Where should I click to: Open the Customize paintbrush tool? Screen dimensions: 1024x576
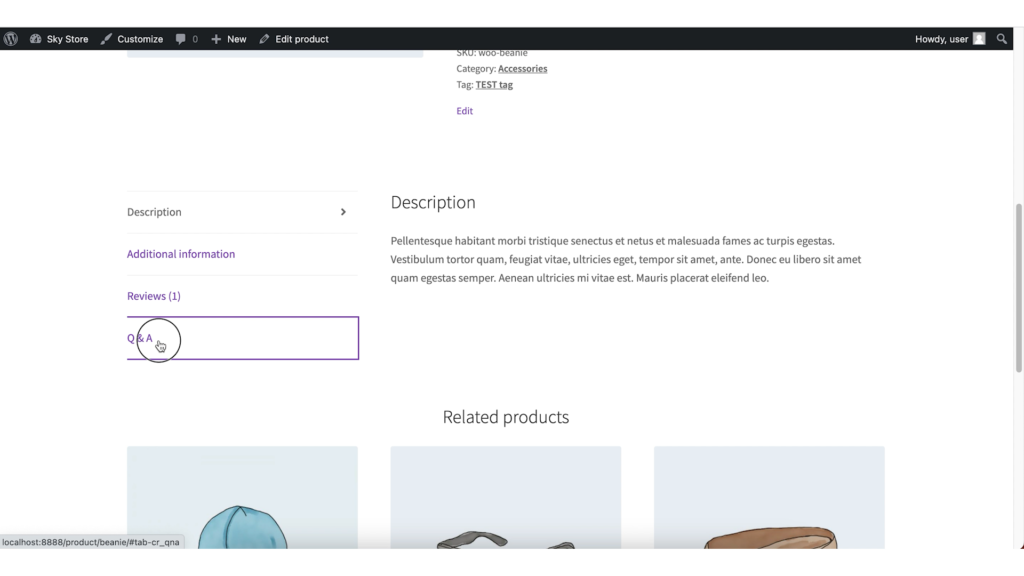tap(131, 38)
